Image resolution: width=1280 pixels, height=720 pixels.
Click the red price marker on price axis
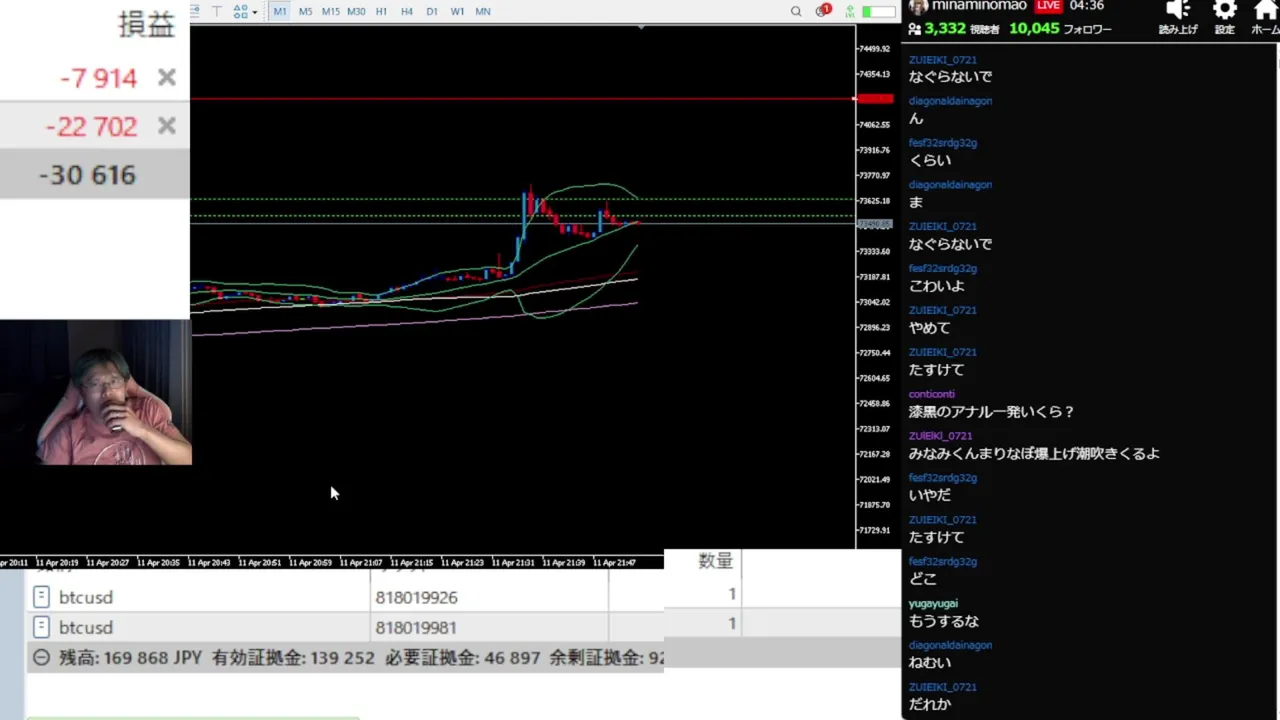[876, 99]
